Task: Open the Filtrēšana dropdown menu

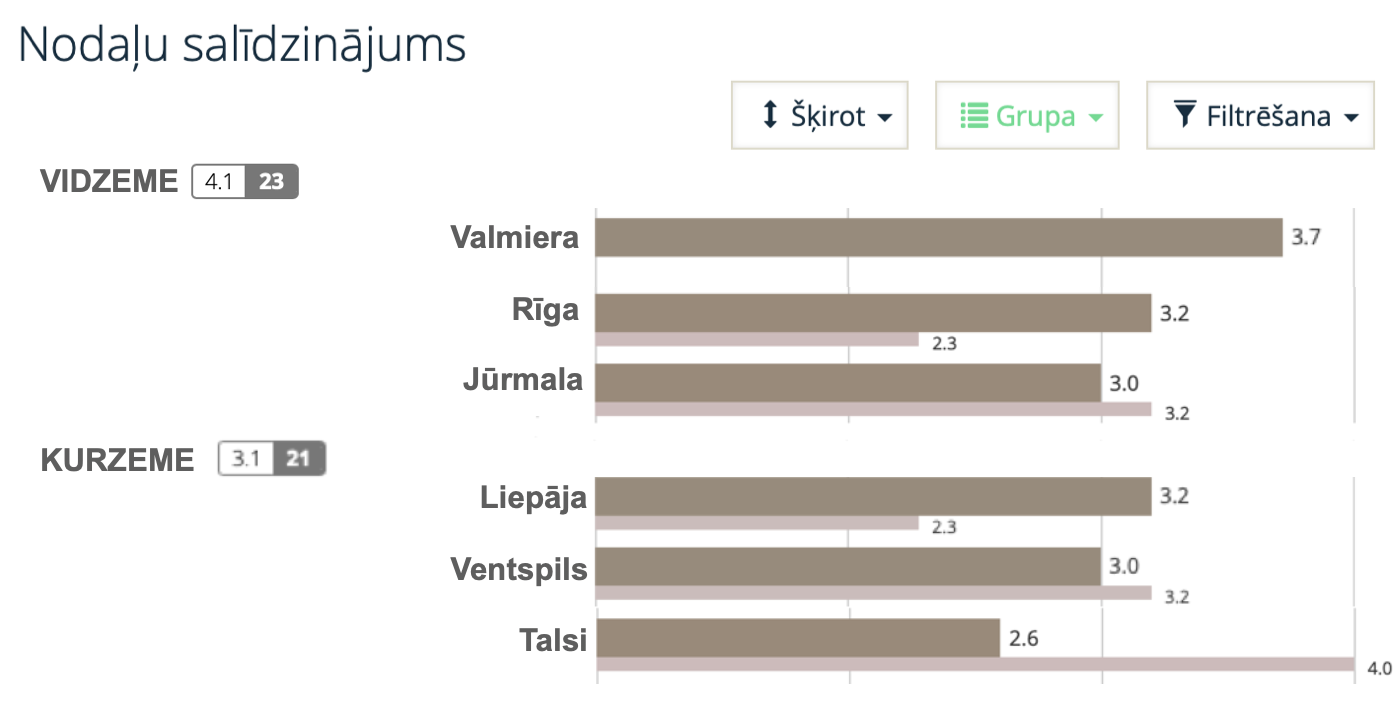Action: (x=1259, y=115)
